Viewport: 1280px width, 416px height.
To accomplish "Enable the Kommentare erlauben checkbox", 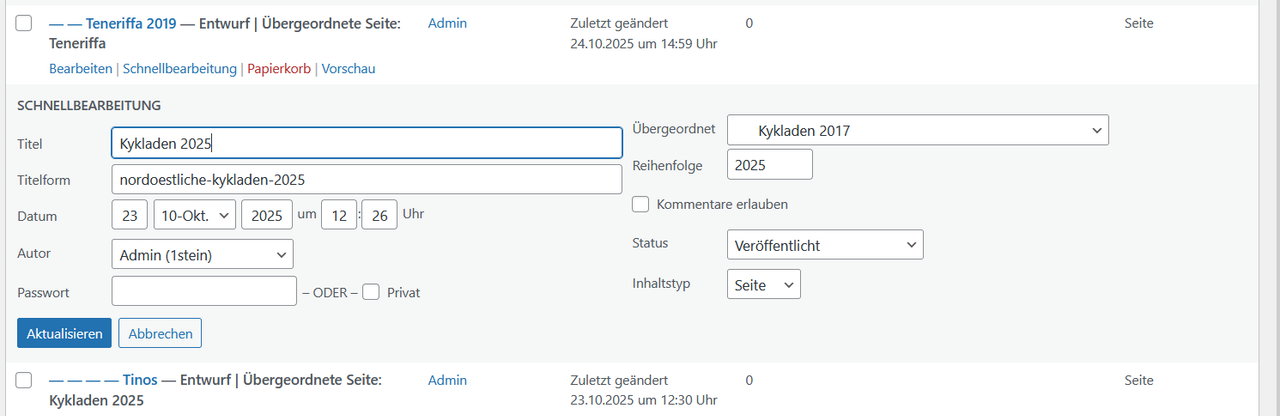I will (641, 205).
